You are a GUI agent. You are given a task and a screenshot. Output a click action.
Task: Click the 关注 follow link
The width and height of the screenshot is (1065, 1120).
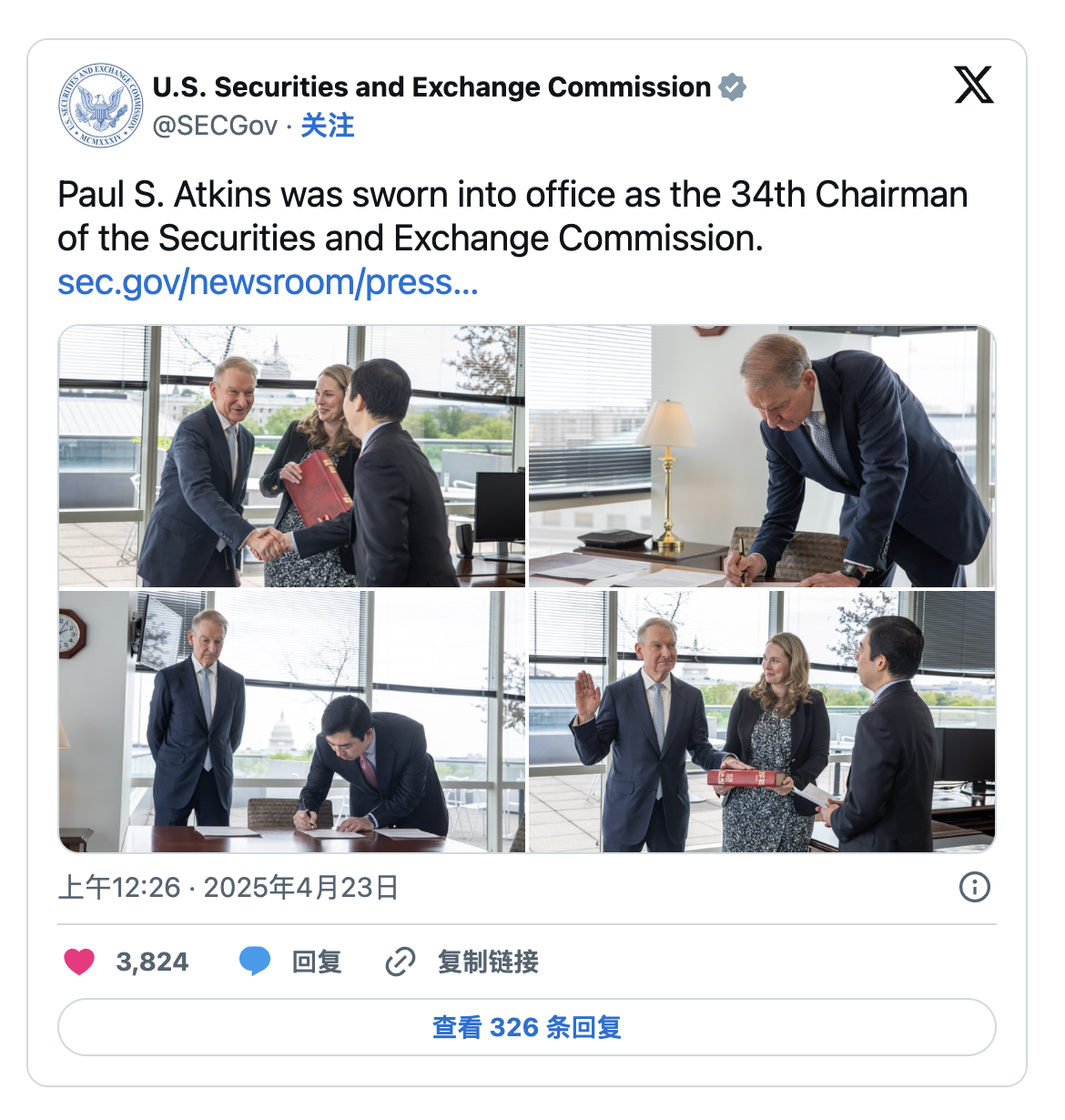(x=328, y=126)
